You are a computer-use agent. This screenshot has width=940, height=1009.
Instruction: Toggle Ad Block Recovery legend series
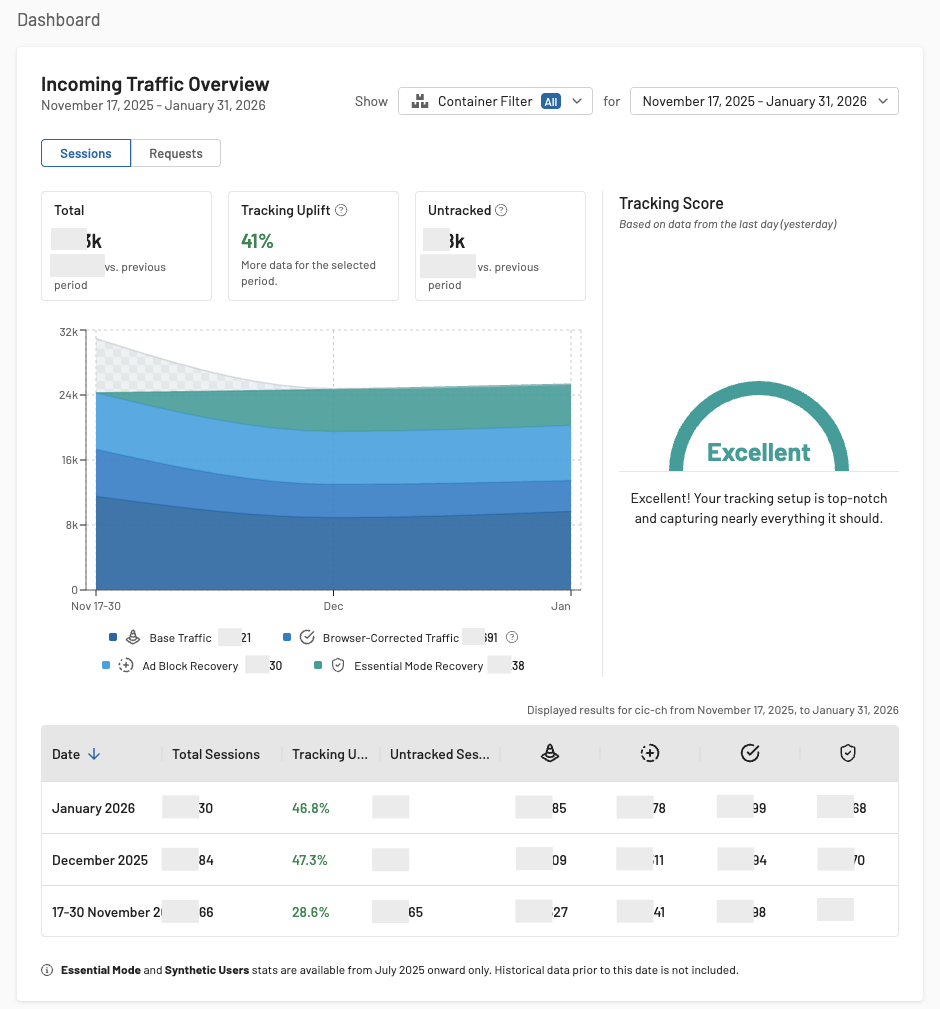[190, 666]
